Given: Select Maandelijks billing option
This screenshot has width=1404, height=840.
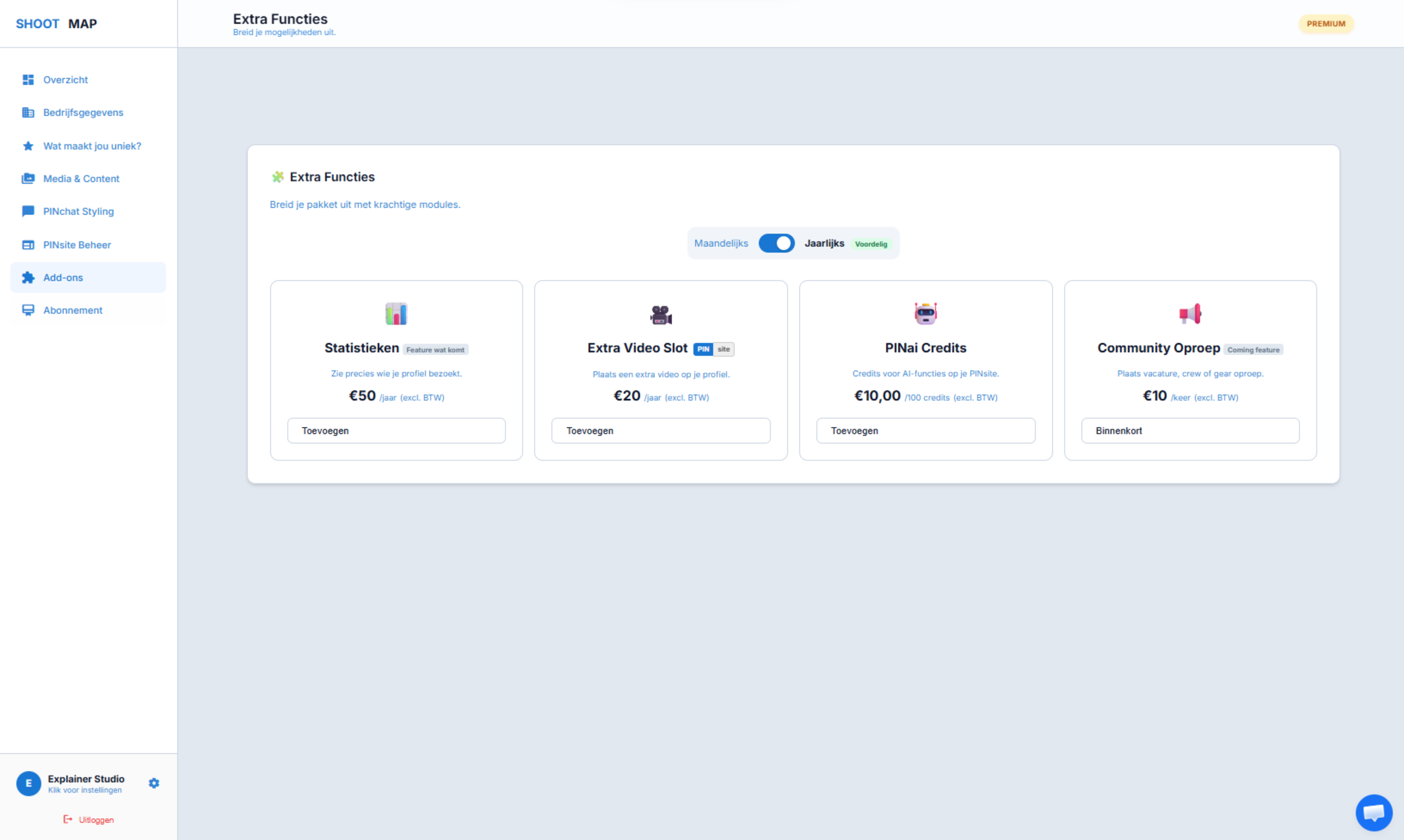Looking at the screenshot, I should tap(721, 243).
